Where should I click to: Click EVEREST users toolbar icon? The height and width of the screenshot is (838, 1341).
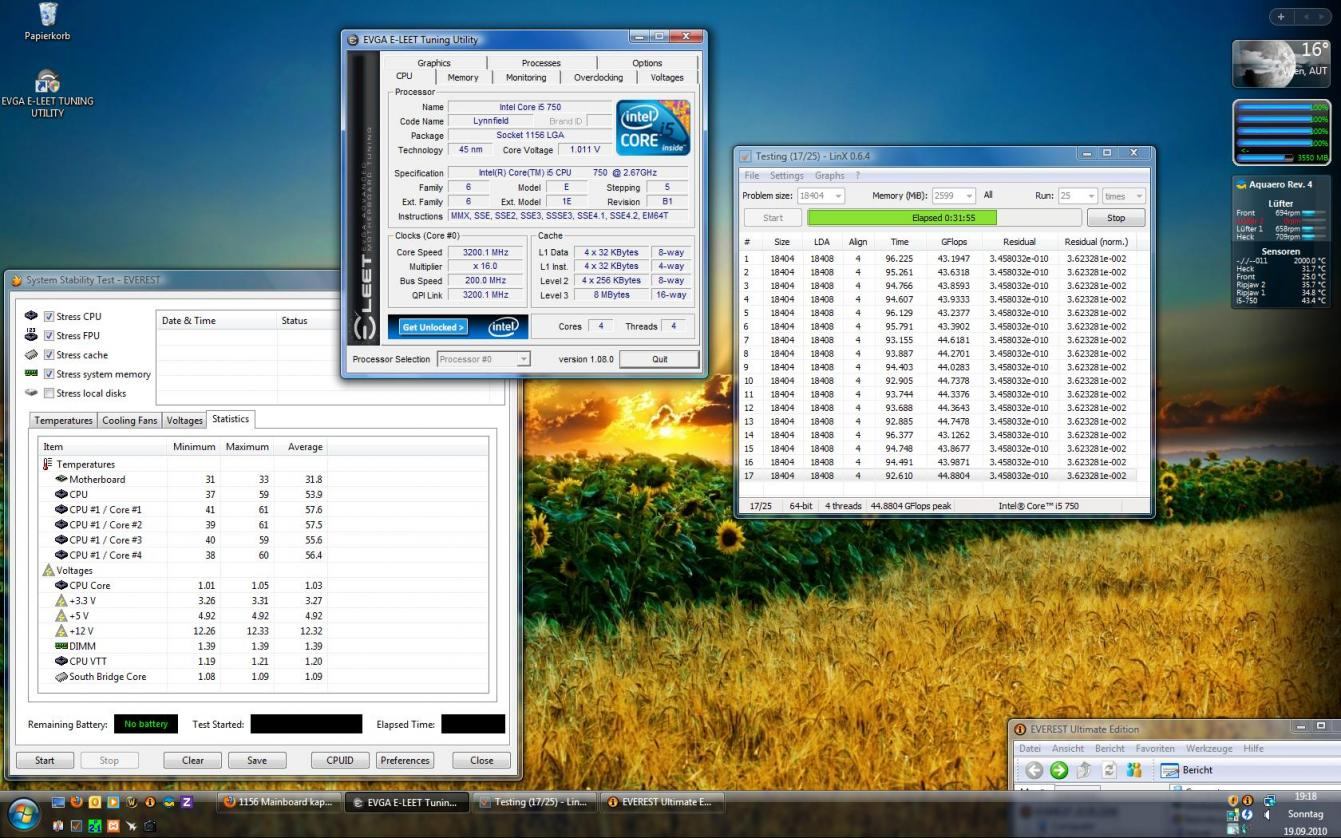(x=1133, y=770)
